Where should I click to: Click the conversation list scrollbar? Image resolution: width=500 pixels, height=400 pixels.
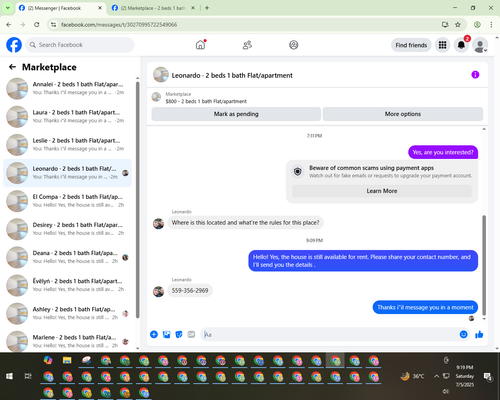click(x=137, y=200)
